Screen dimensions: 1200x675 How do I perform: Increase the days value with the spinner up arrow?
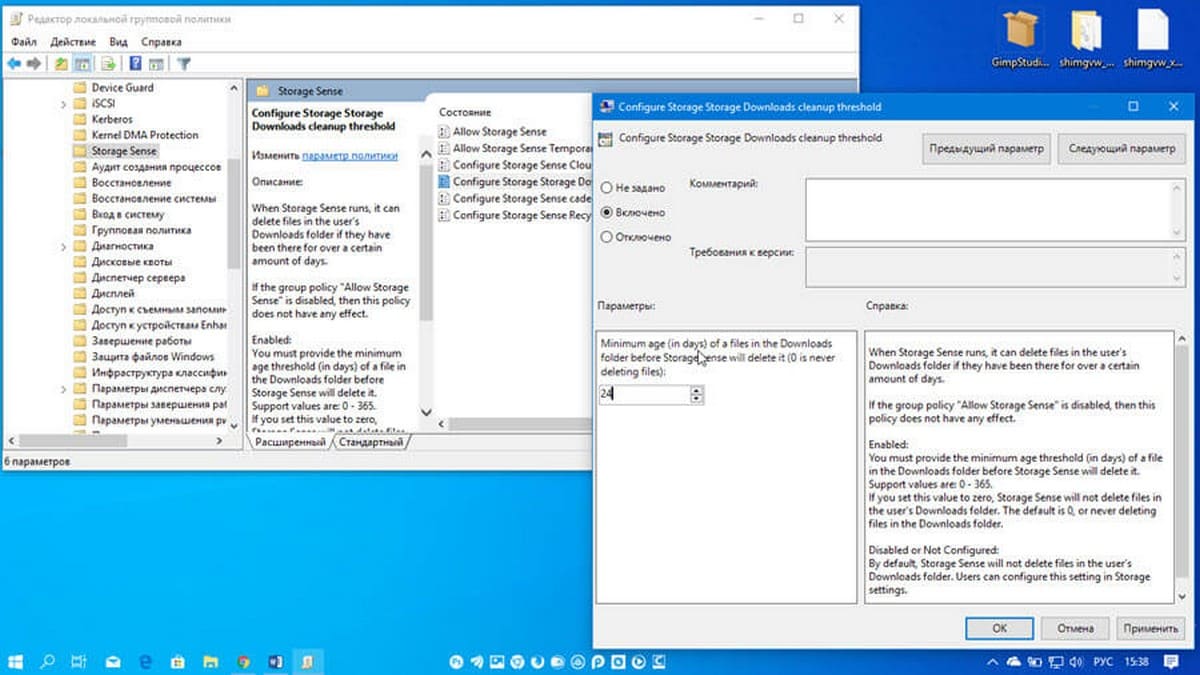[x=697, y=390]
